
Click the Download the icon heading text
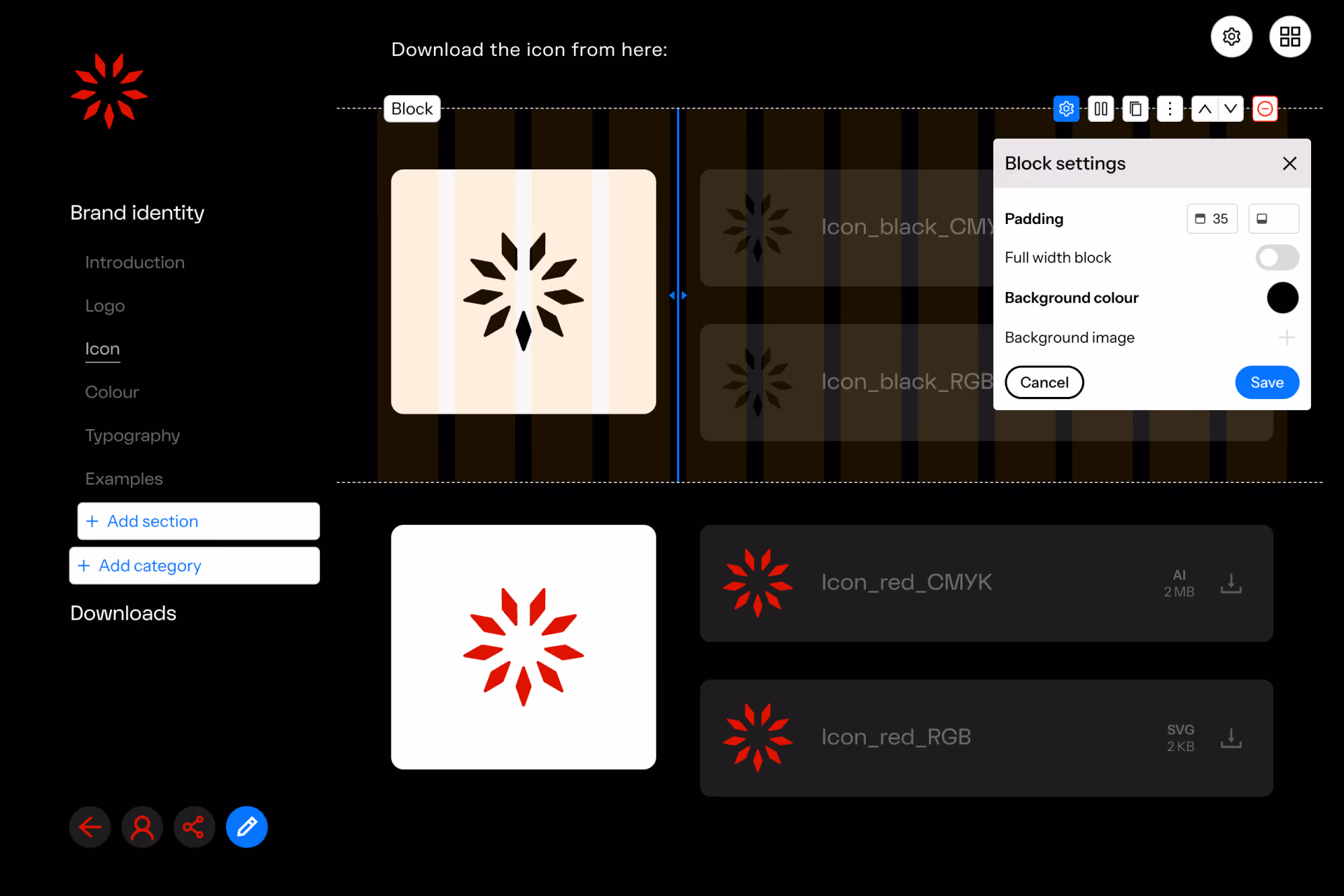(x=529, y=50)
